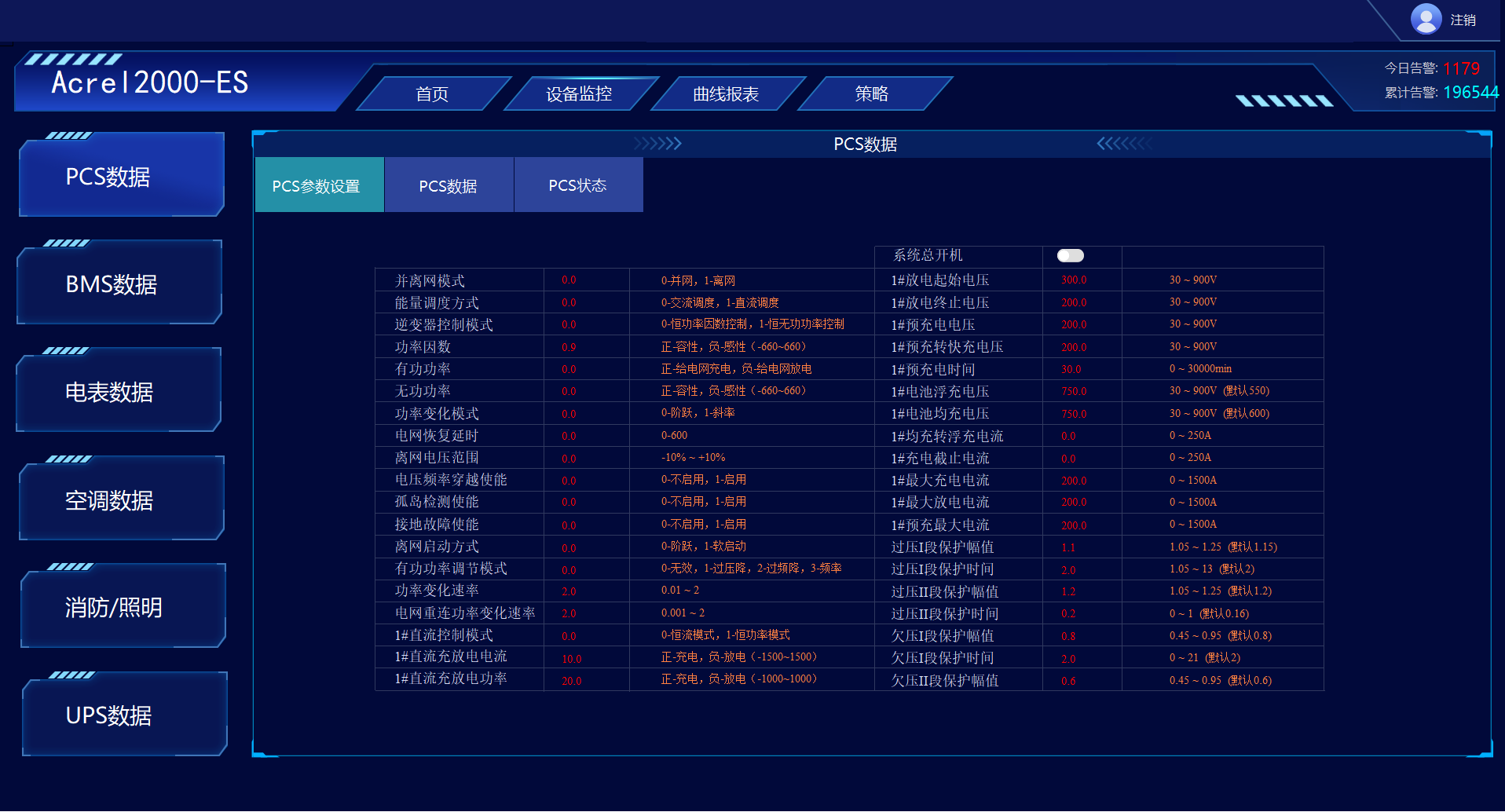Open the 逆变器控制模式 setting field
This screenshot has height=812, width=1505.
[x=568, y=324]
